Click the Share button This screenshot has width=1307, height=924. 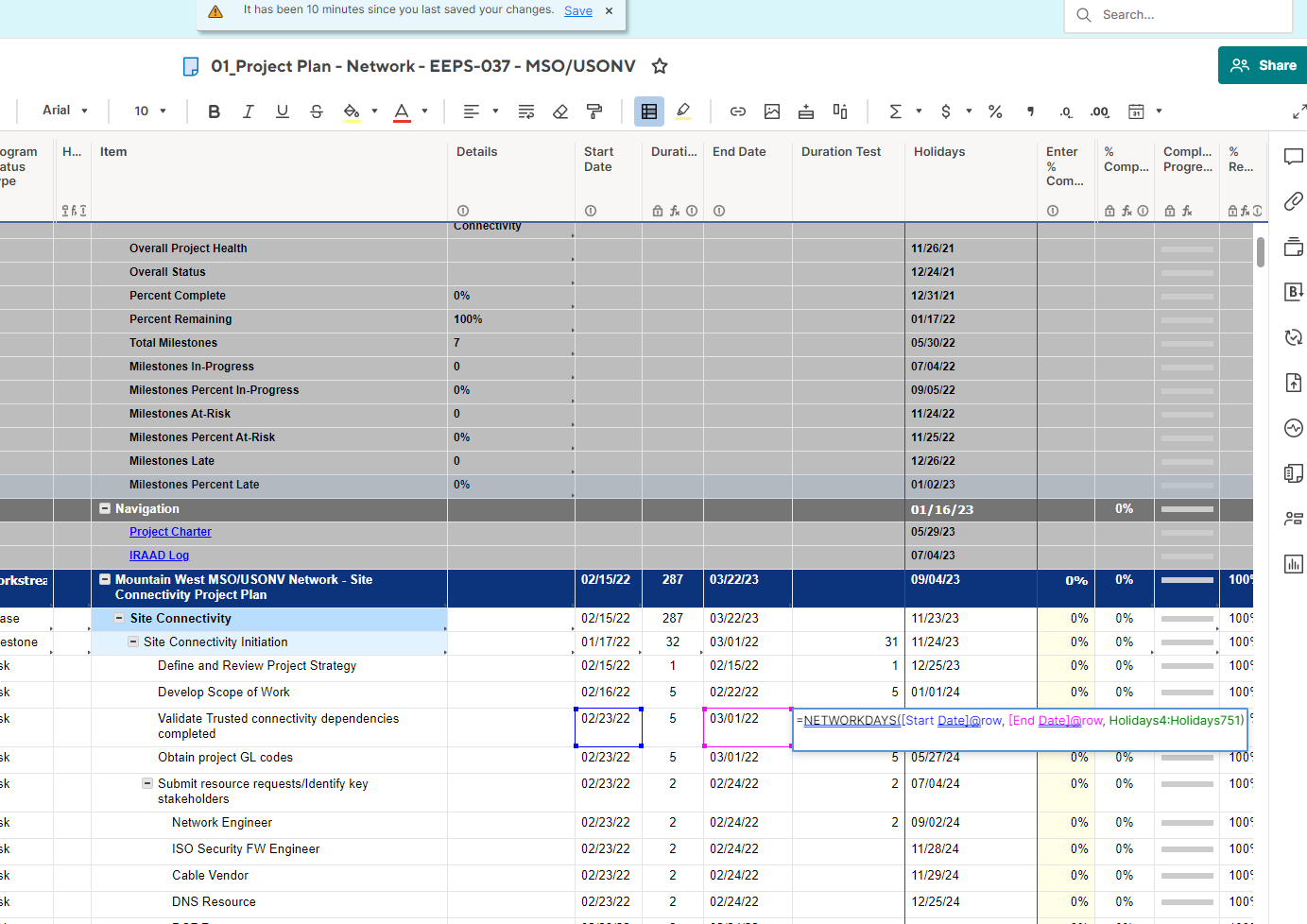click(x=1264, y=65)
